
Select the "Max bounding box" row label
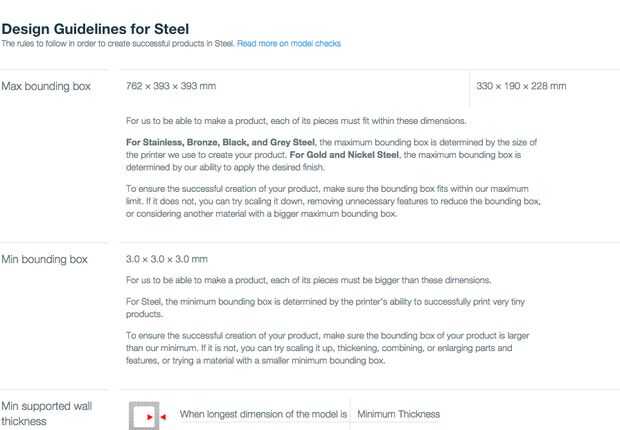[47, 86]
